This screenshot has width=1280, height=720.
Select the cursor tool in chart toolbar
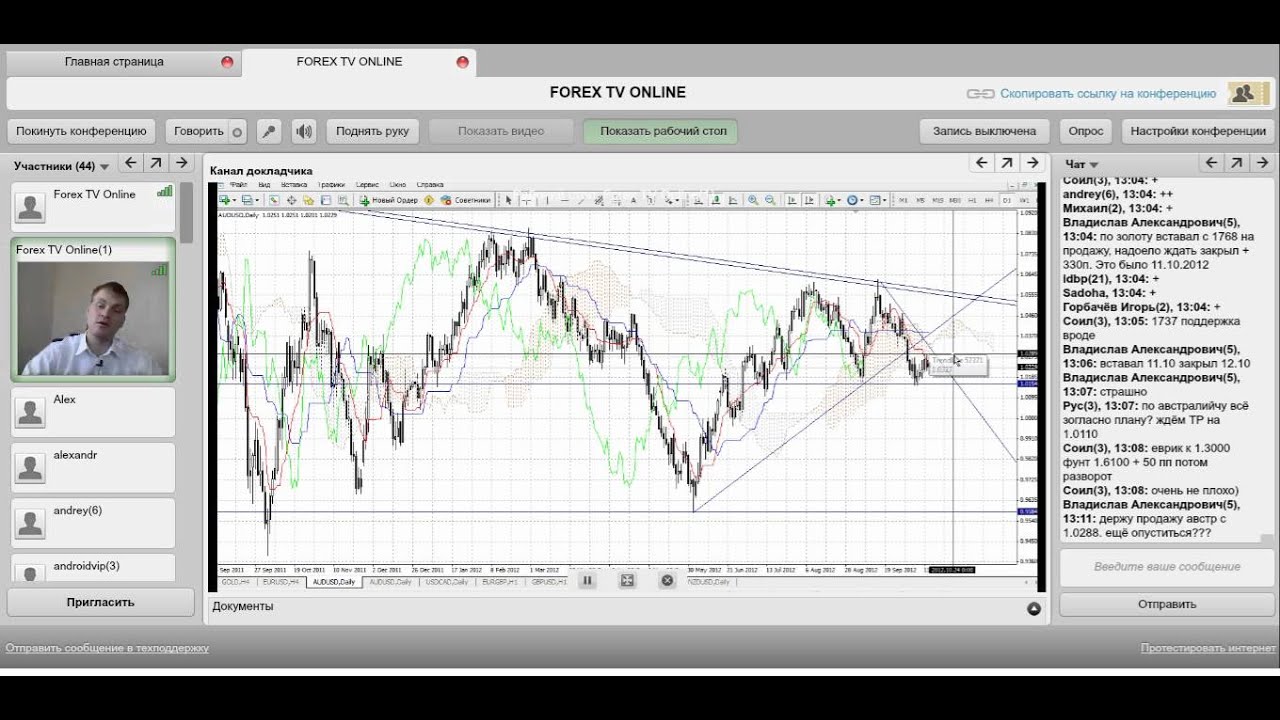click(x=508, y=200)
